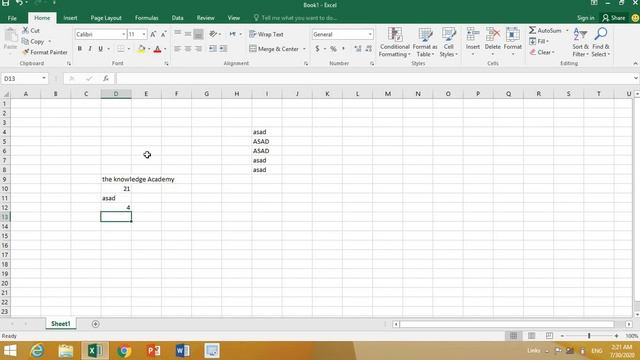Image resolution: width=640 pixels, height=360 pixels.
Task: Open Conditional Formatting
Action: tap(395, 42)
